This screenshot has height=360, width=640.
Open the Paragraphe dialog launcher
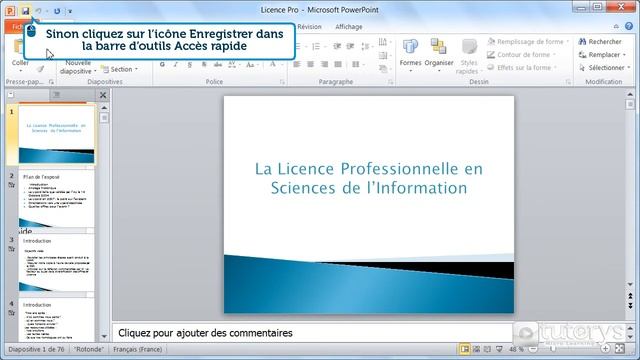point(391,82)
